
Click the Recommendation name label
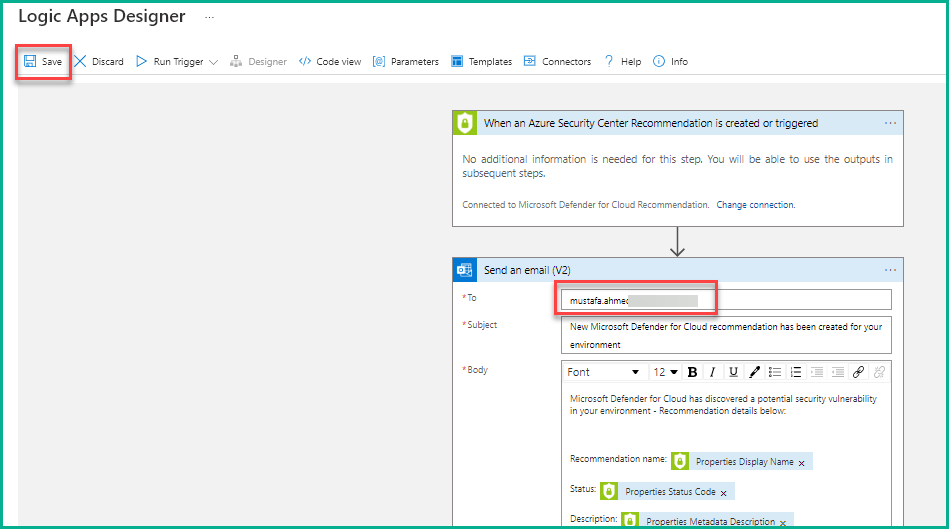618,459
